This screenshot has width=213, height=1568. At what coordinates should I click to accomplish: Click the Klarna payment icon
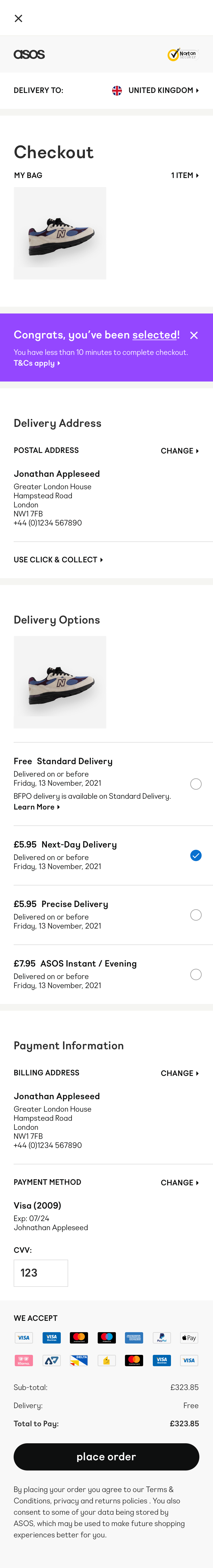(x=24, y=1360)
